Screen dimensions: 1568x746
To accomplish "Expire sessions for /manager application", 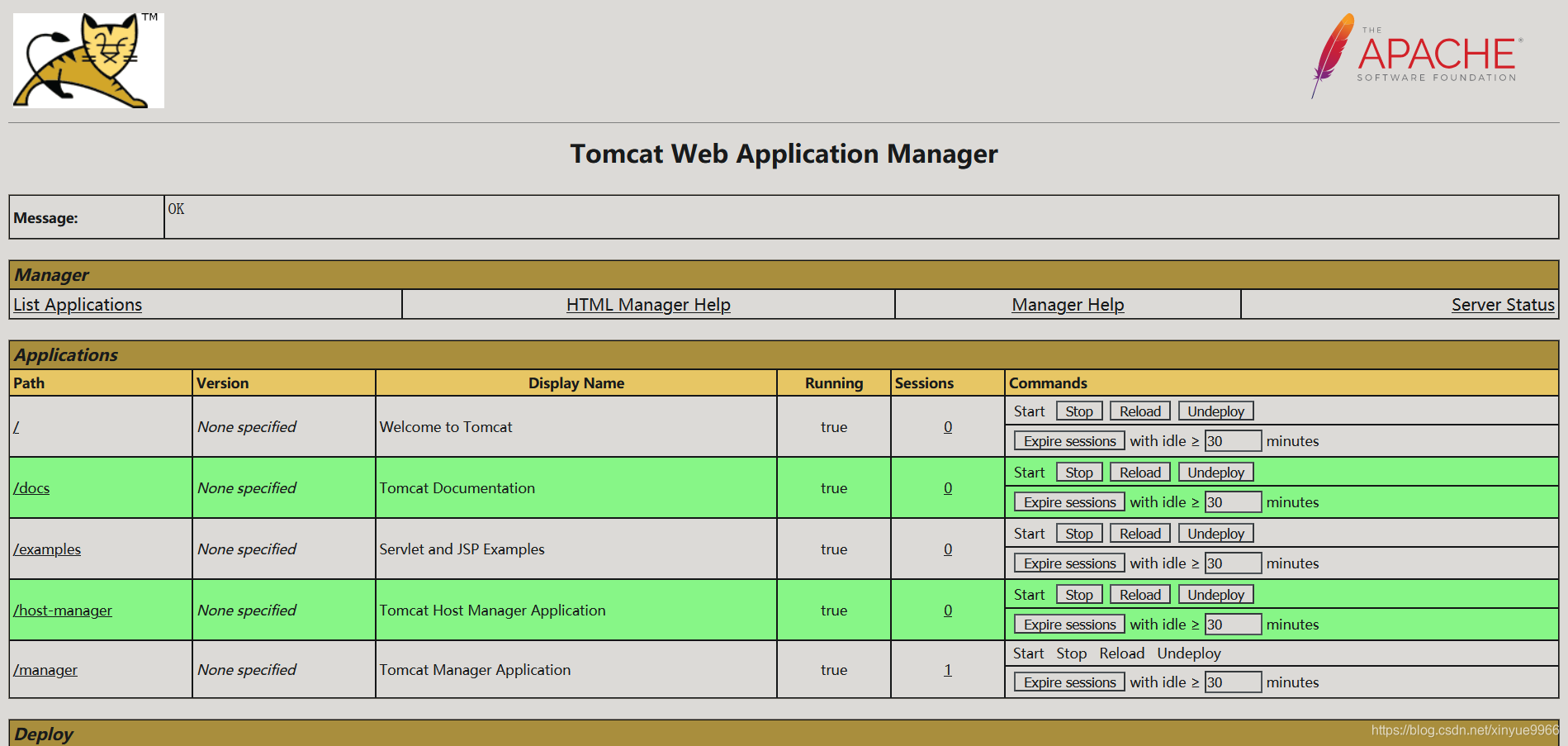I will [1070, 682].
